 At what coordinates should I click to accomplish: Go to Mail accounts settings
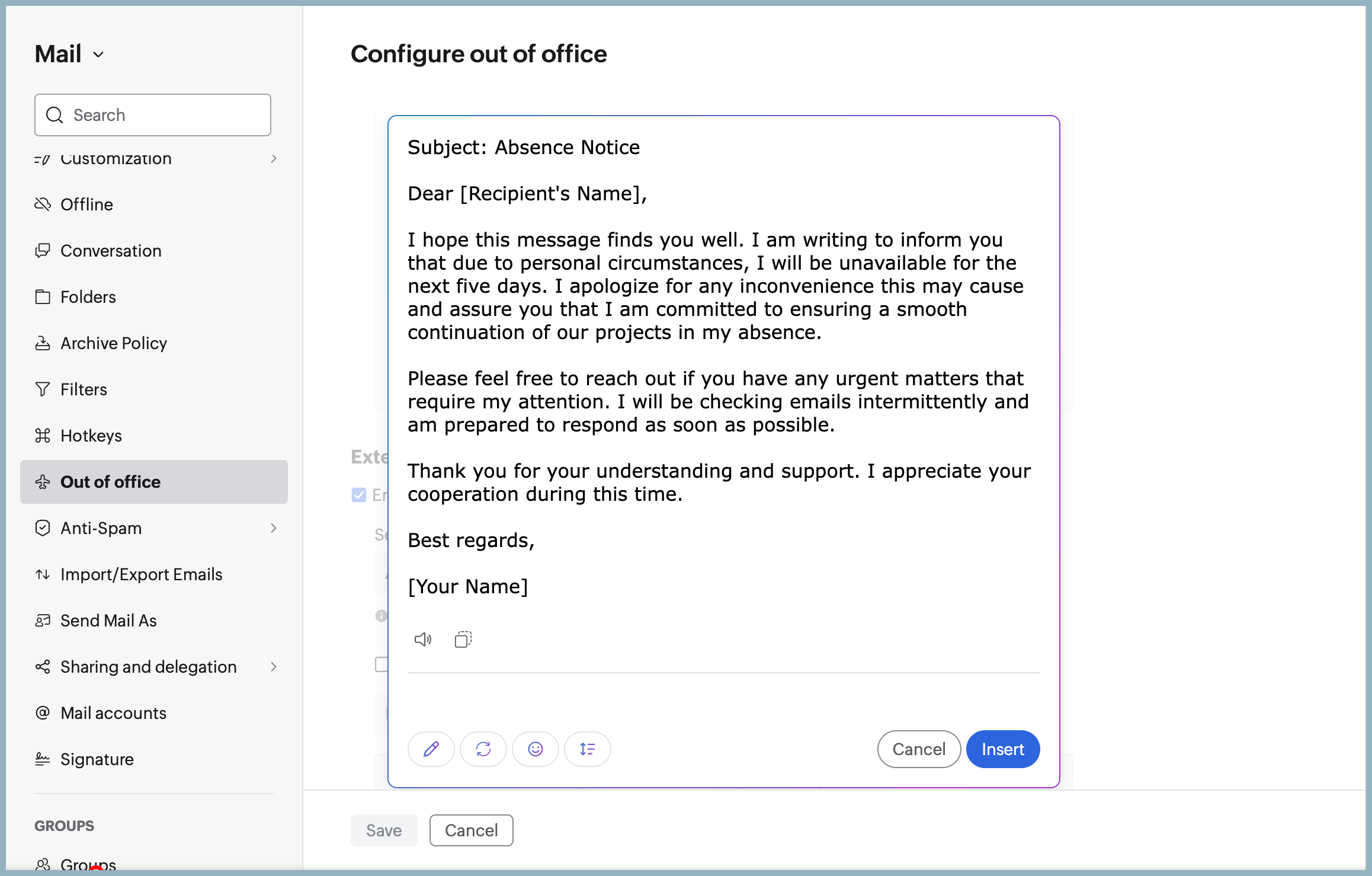(154, 713)
